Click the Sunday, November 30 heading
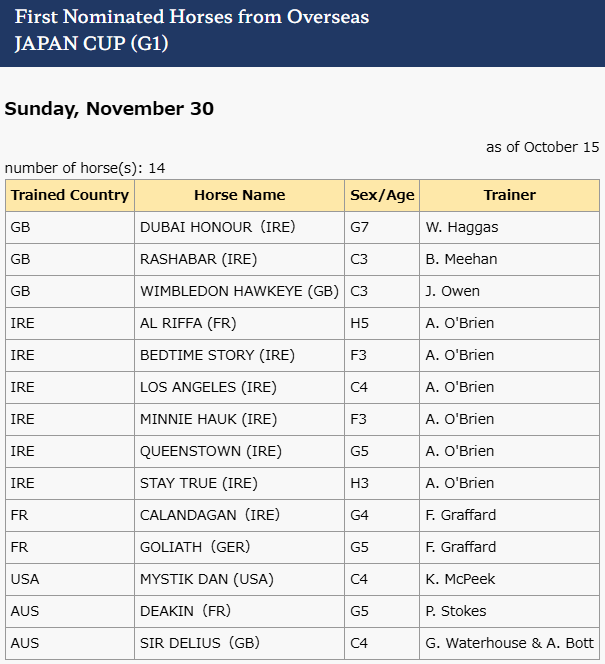 [109, 109]
